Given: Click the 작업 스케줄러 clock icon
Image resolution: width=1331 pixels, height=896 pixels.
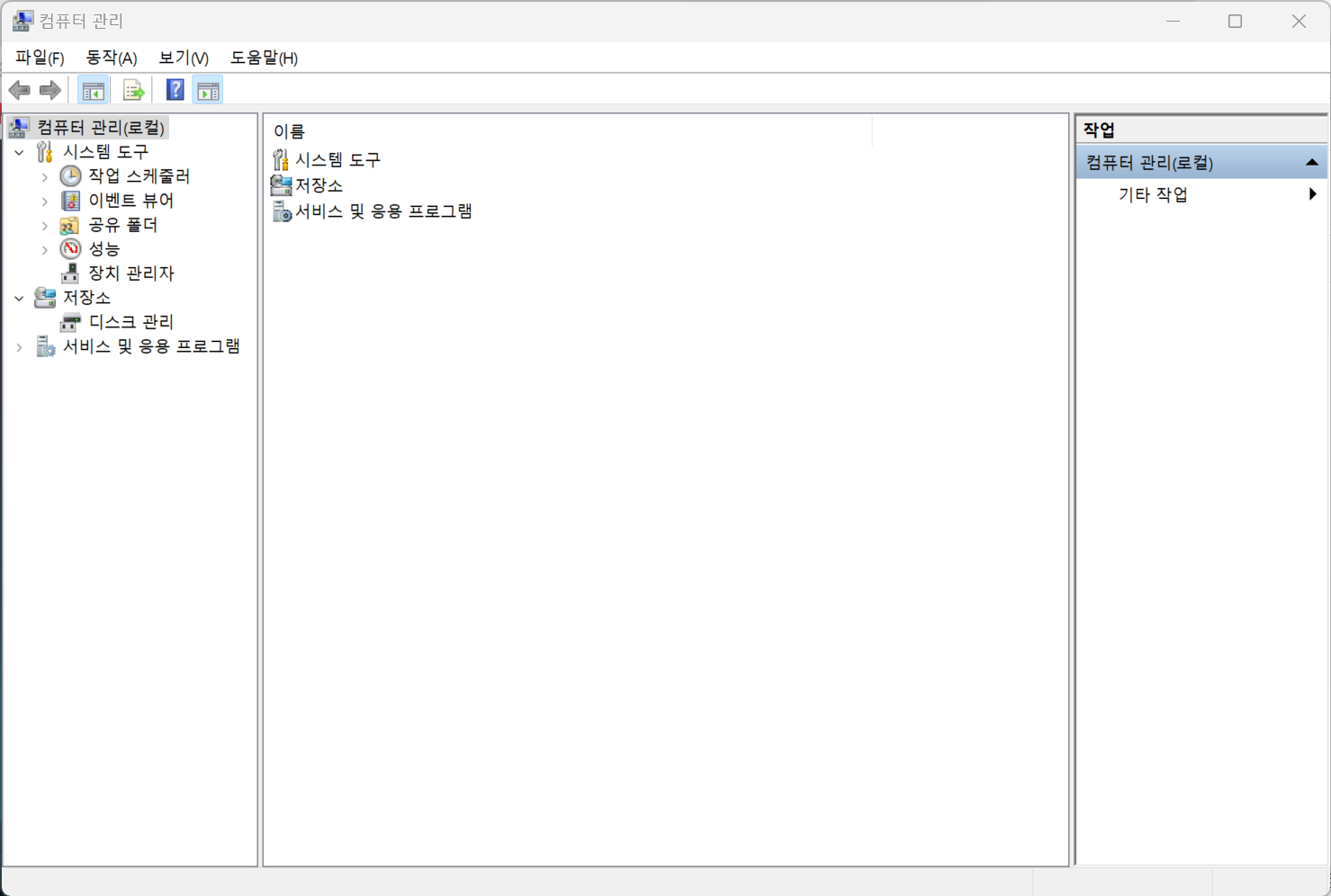Looking at the screenshot, I should click(x=70, y=176).
